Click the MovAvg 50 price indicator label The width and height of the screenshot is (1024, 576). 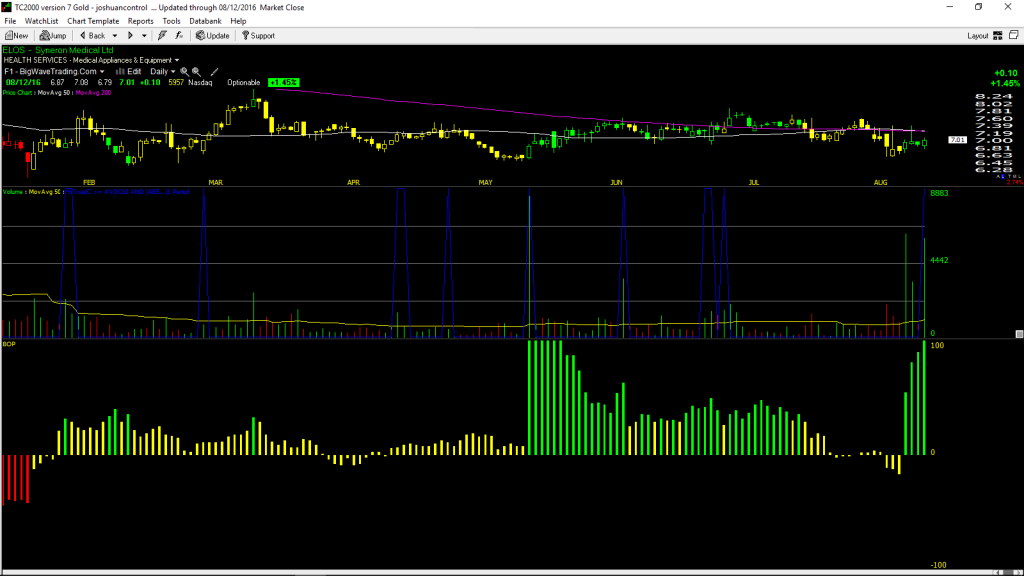54,93
